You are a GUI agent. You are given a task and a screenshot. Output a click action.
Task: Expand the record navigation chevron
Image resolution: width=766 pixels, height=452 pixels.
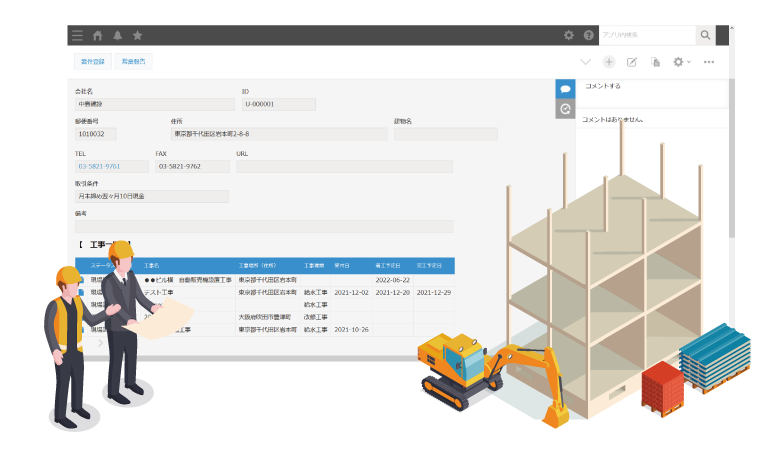pyautogui.click(x=586, y=62)
